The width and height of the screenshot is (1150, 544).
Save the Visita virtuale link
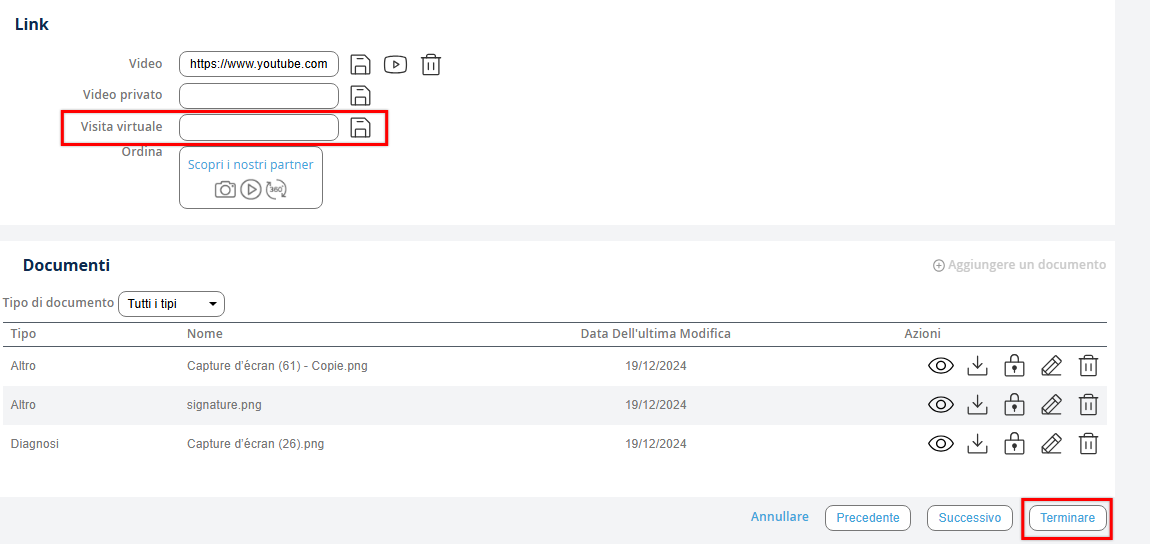[x=360, y=127]
